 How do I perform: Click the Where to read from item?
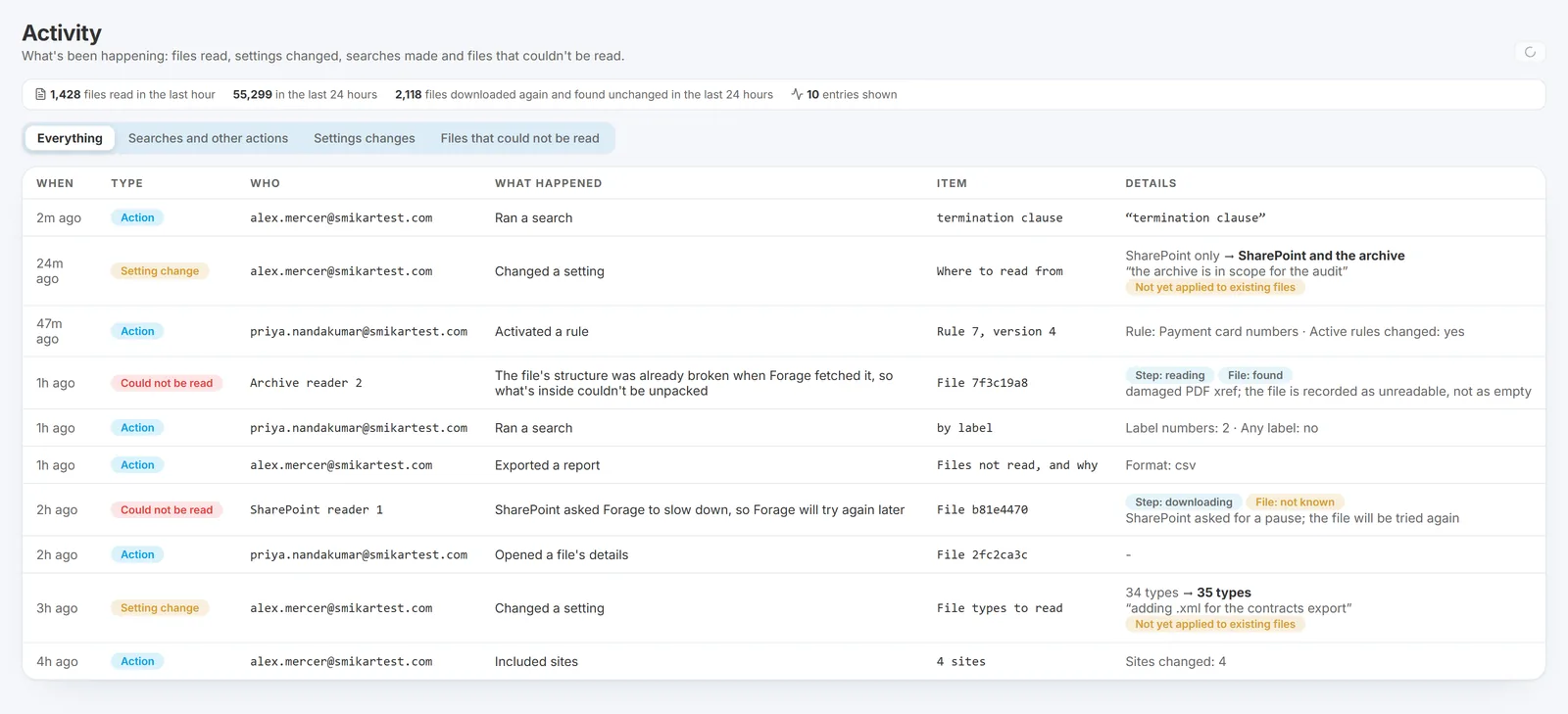click(x=1000, y=271)
